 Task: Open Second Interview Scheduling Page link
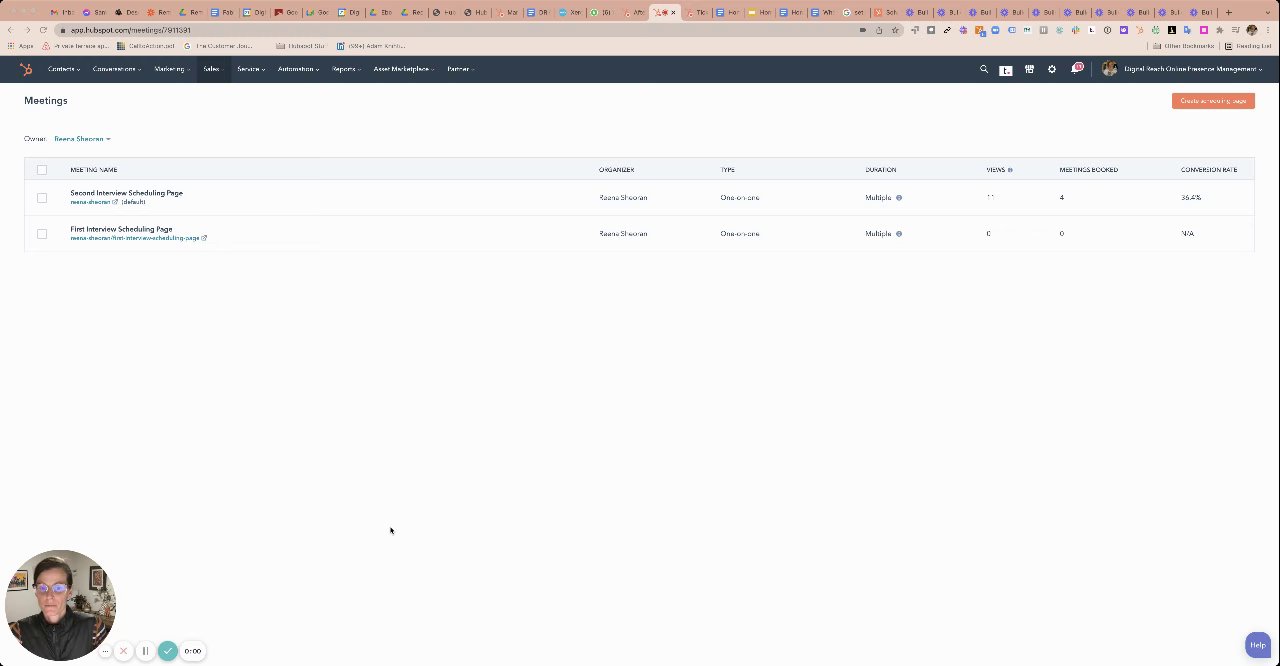(x=127, y=193)
